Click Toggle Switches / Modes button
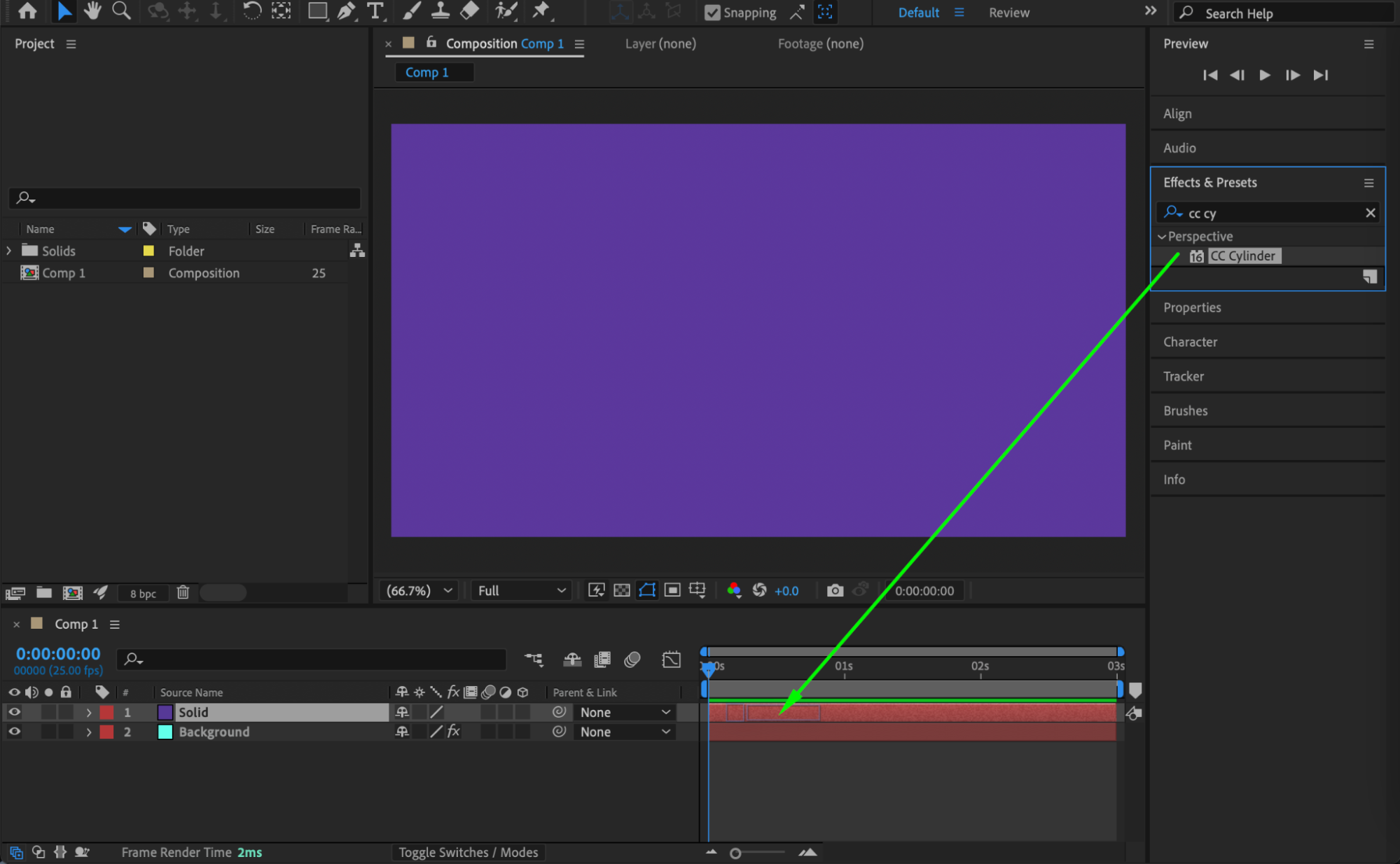This screenshot has width=1400, height=864. click(468, 852)
